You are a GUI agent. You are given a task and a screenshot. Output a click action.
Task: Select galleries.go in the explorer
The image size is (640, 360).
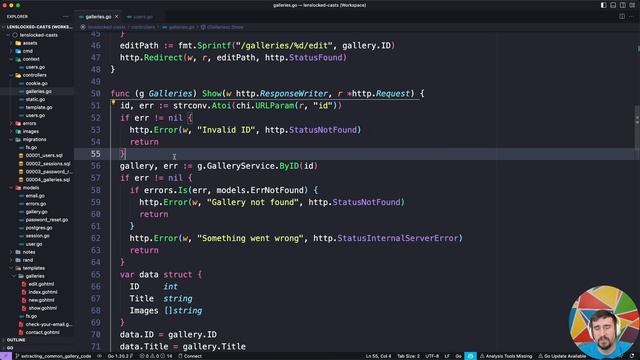pos(37,91)
